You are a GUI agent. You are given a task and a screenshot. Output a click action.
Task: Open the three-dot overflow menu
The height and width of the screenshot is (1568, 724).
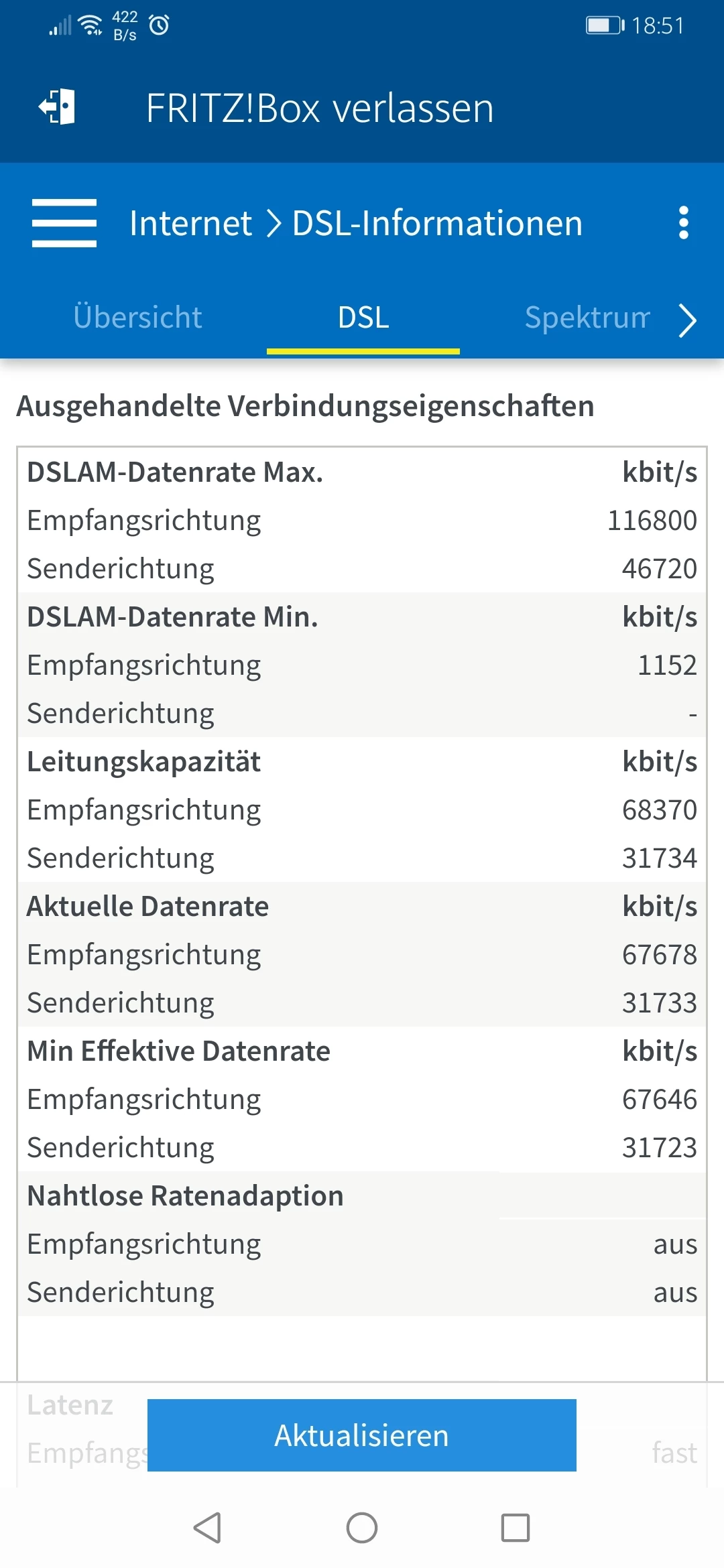tap(683, 222)
